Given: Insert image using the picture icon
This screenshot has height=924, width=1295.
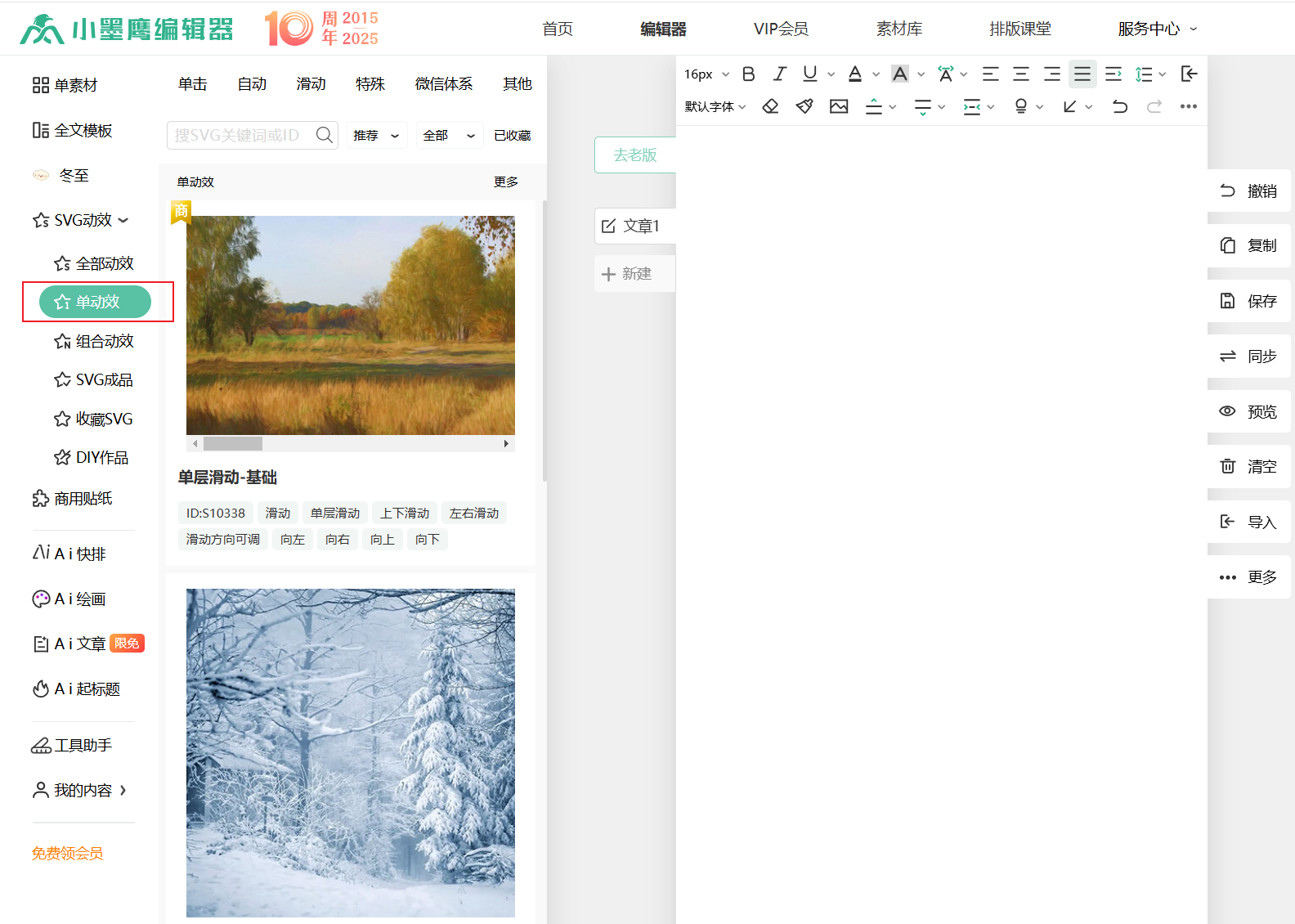Looking at the screenshot, I should click(839, 106).
